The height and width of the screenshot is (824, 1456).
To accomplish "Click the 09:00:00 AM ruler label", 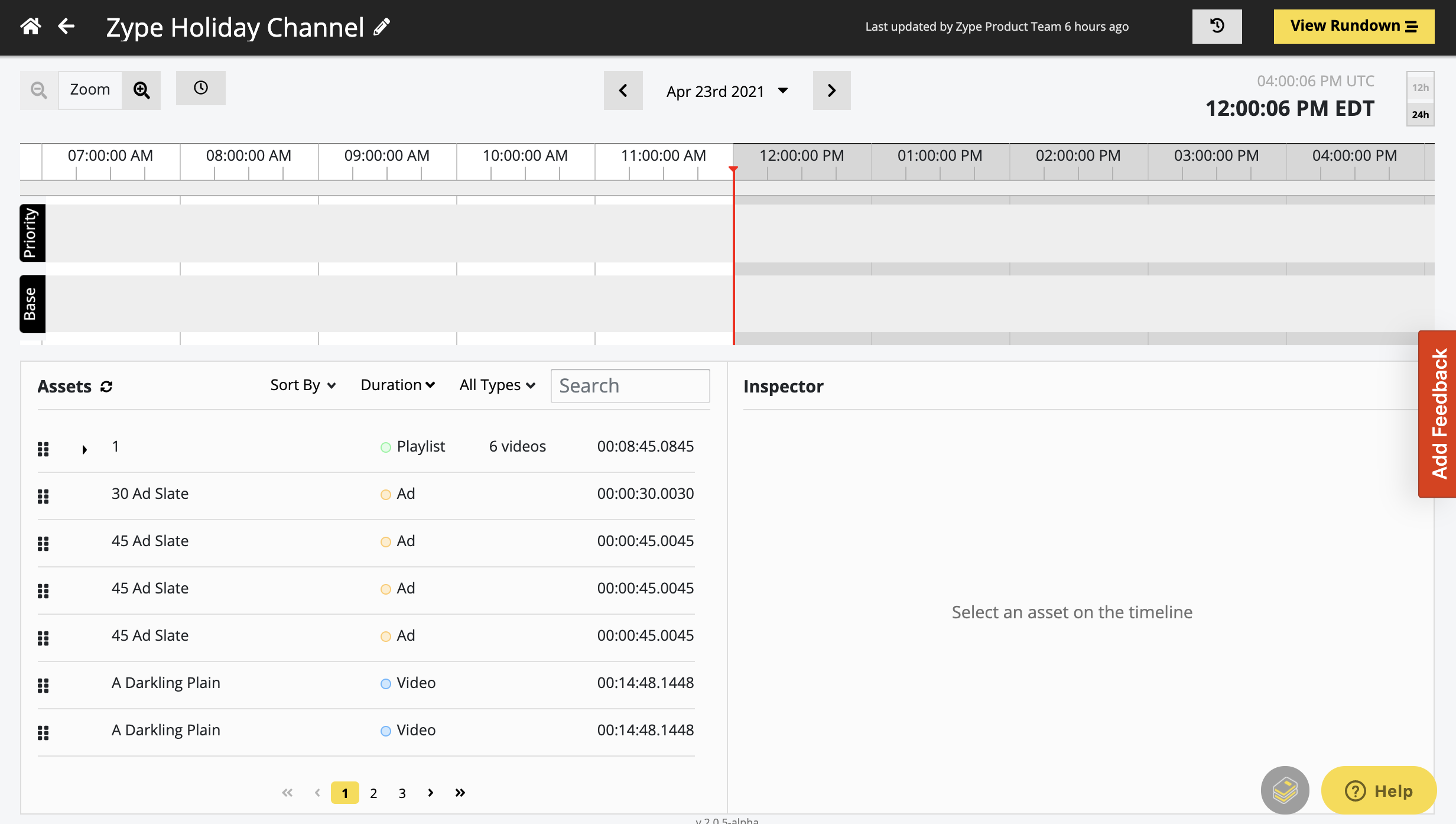I will 386,155.
